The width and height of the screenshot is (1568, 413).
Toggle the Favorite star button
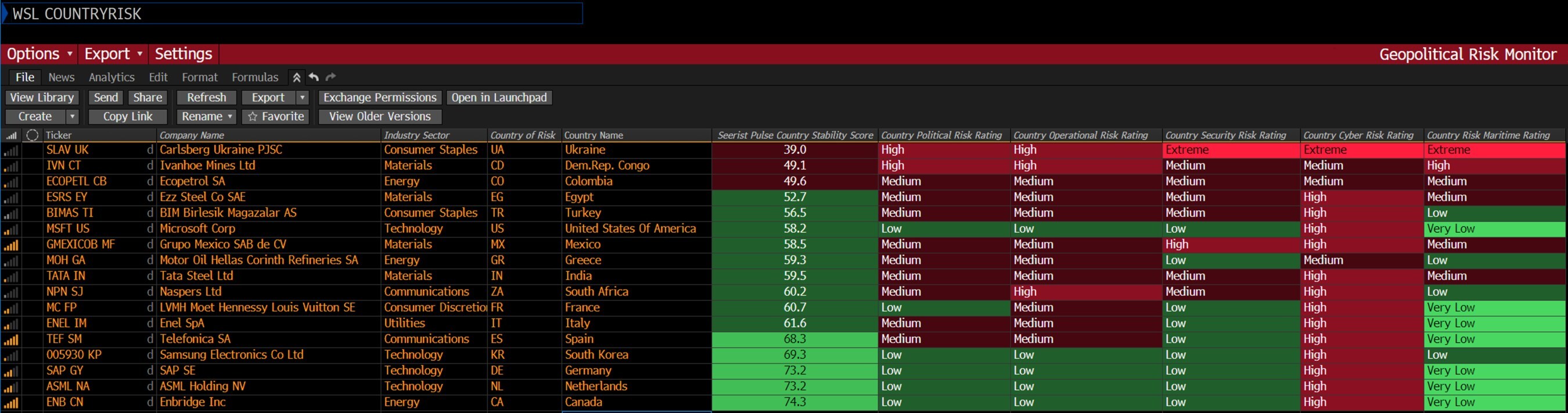tap(276, 116)
